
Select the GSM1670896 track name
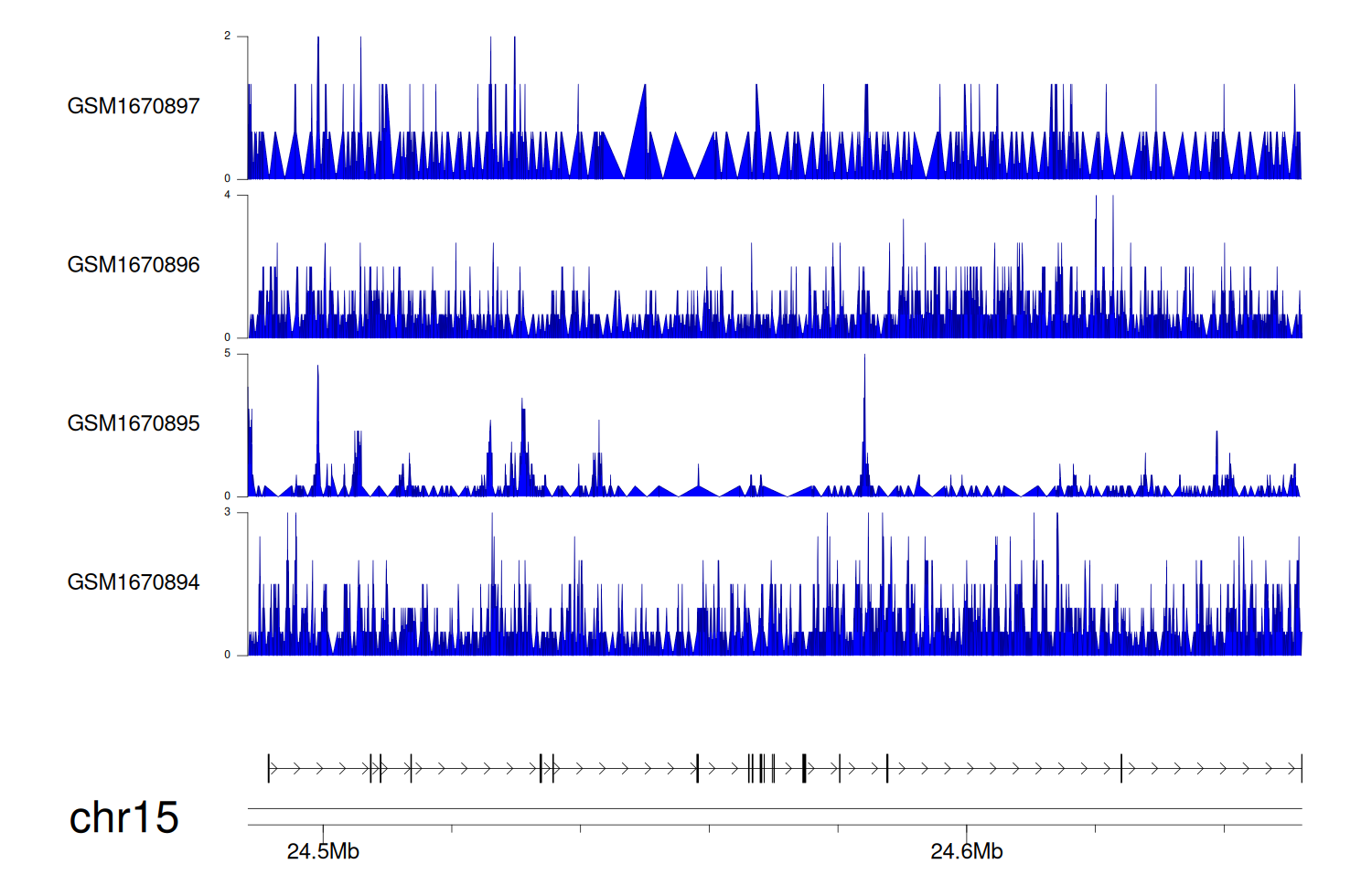(x=134, y=265)
